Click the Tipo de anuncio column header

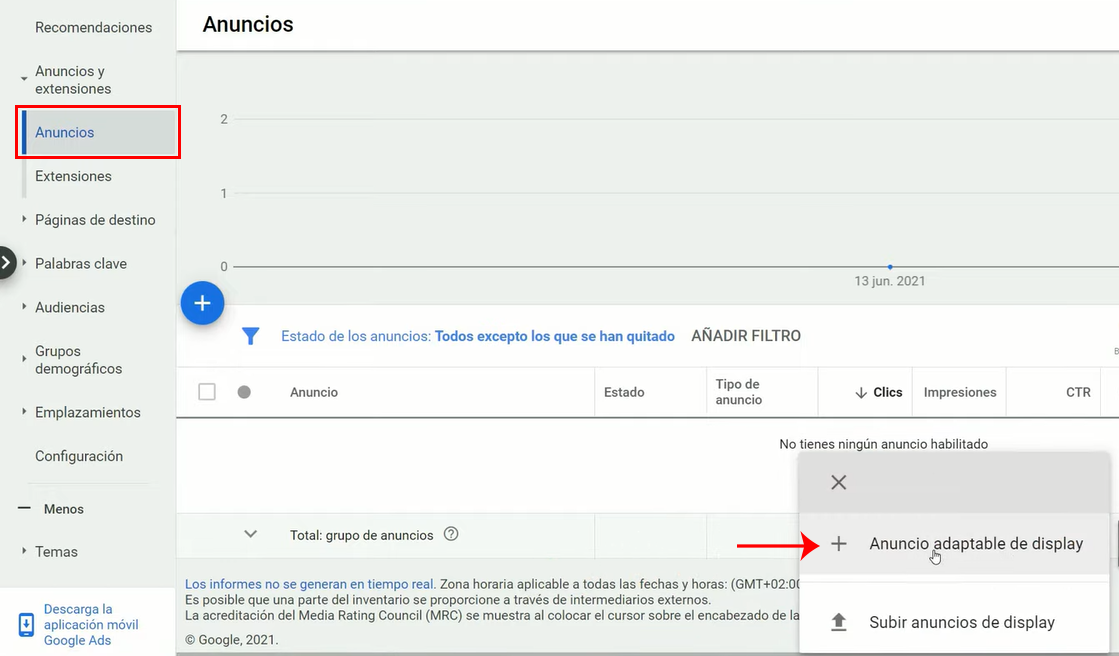point(739,392)
